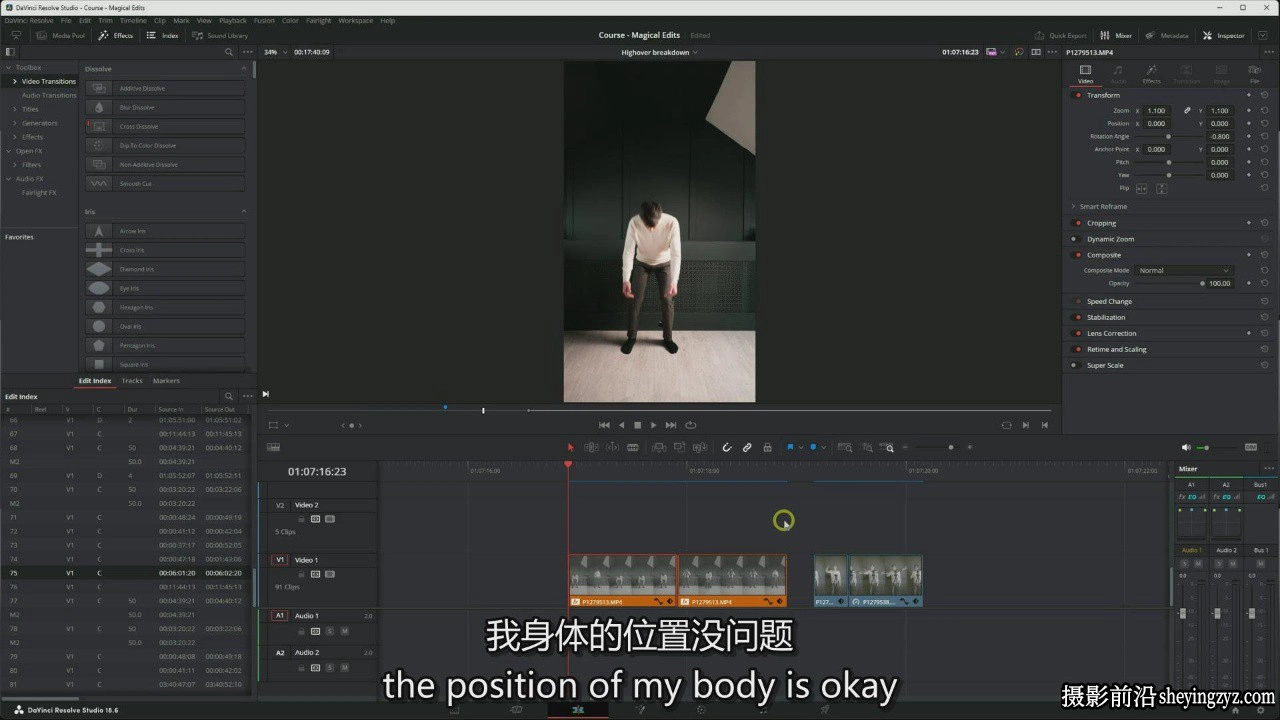Switch to the Markers tab
The height and width of the screenshot is (720, 1280).
166,380
